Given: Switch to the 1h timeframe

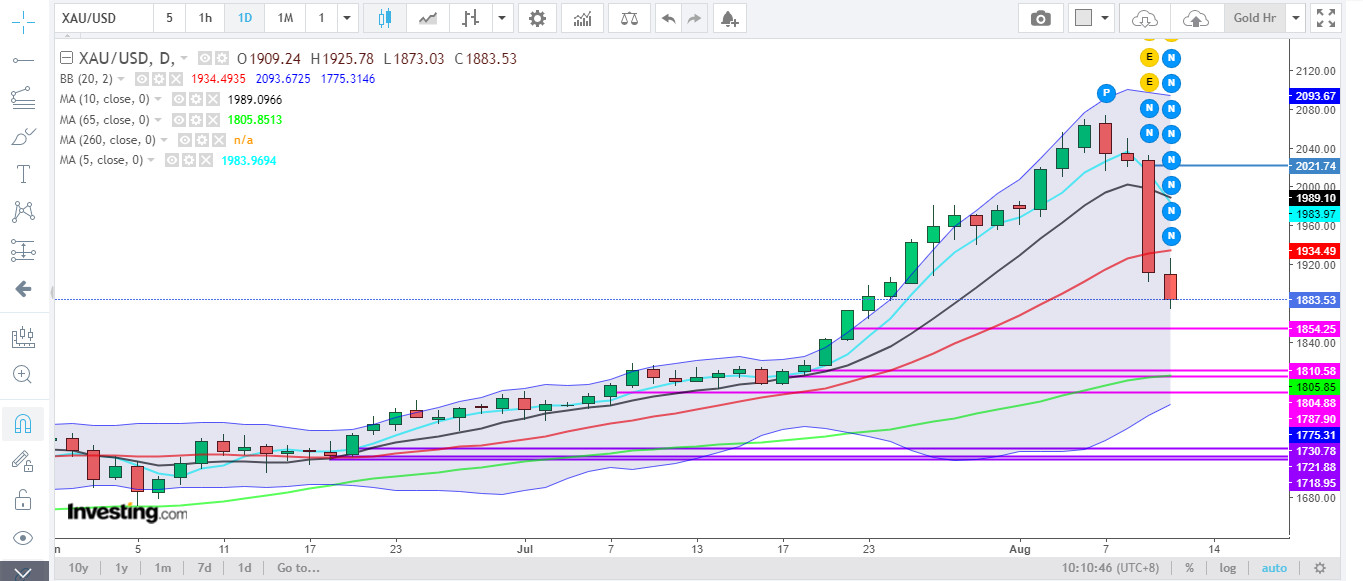Looking at the screenshot, I should click(205, 18).
